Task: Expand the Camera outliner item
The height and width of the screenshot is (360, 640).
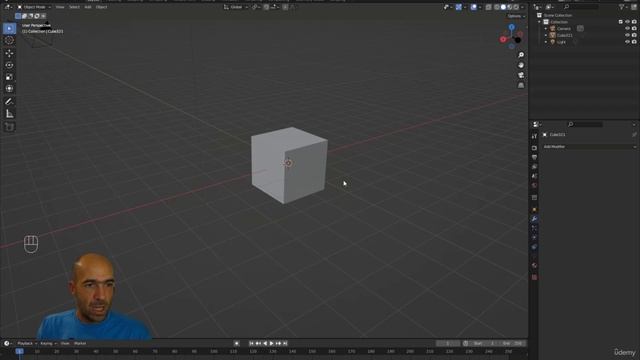Action: [546, 29]
